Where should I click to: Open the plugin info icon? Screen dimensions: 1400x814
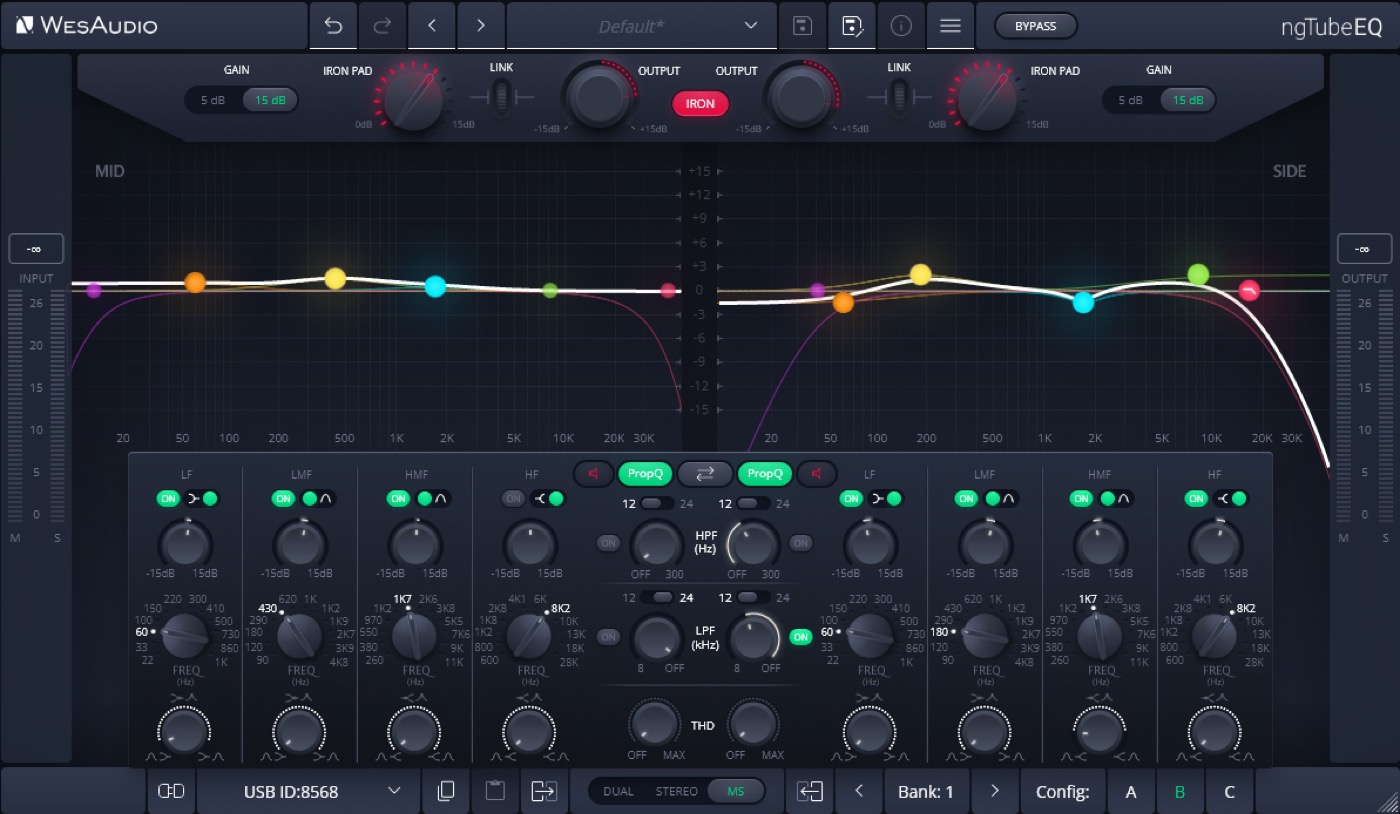tap(901, 26)
